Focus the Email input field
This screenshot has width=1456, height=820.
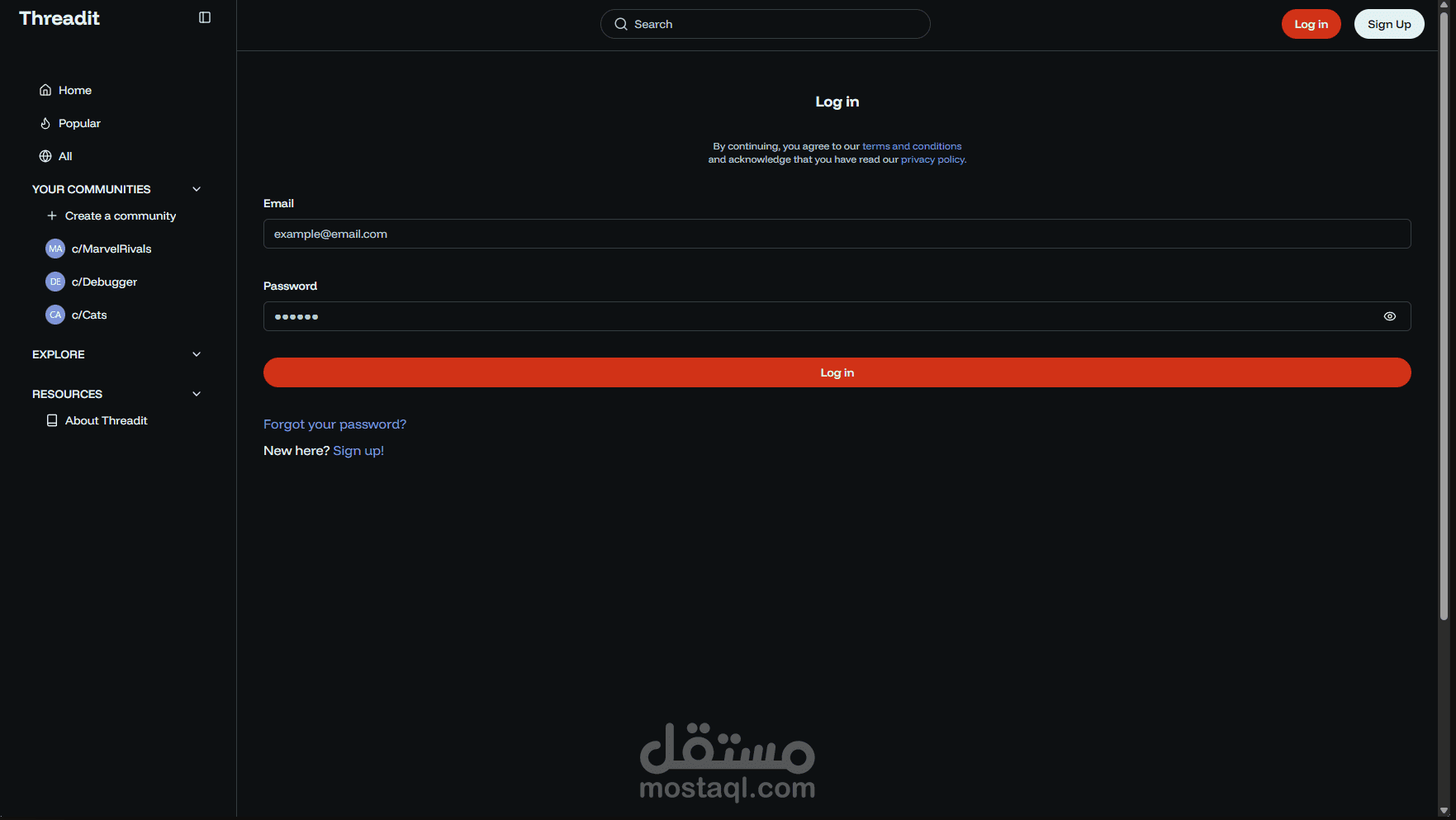click(837, 234)
